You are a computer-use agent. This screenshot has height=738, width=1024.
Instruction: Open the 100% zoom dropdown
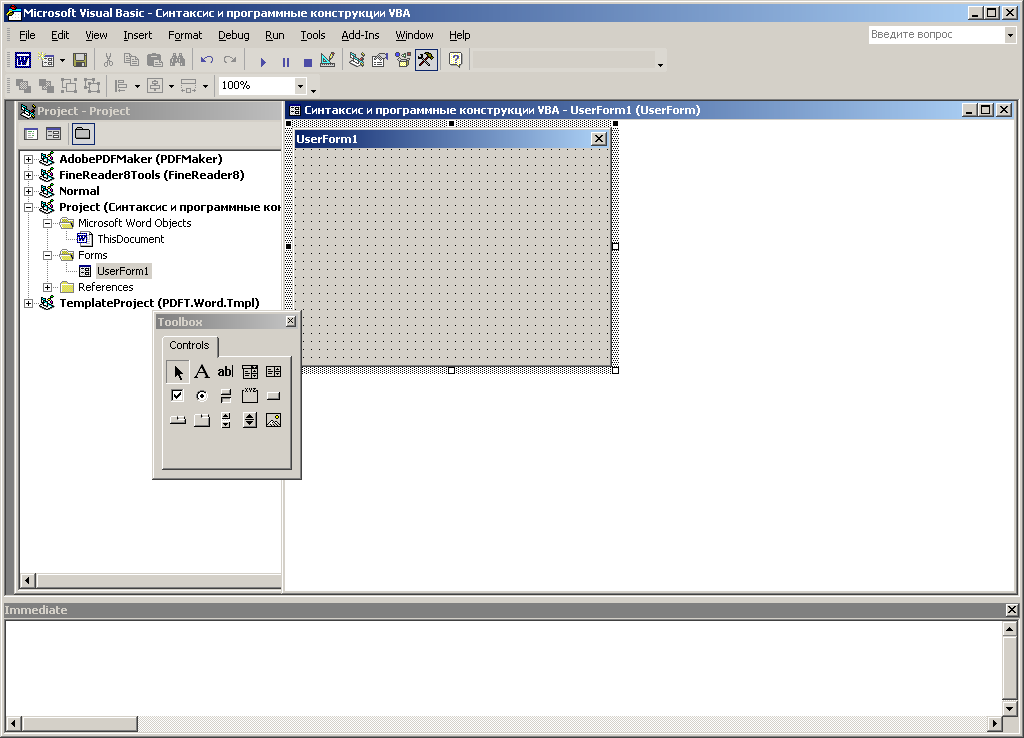tap(300, 86)
